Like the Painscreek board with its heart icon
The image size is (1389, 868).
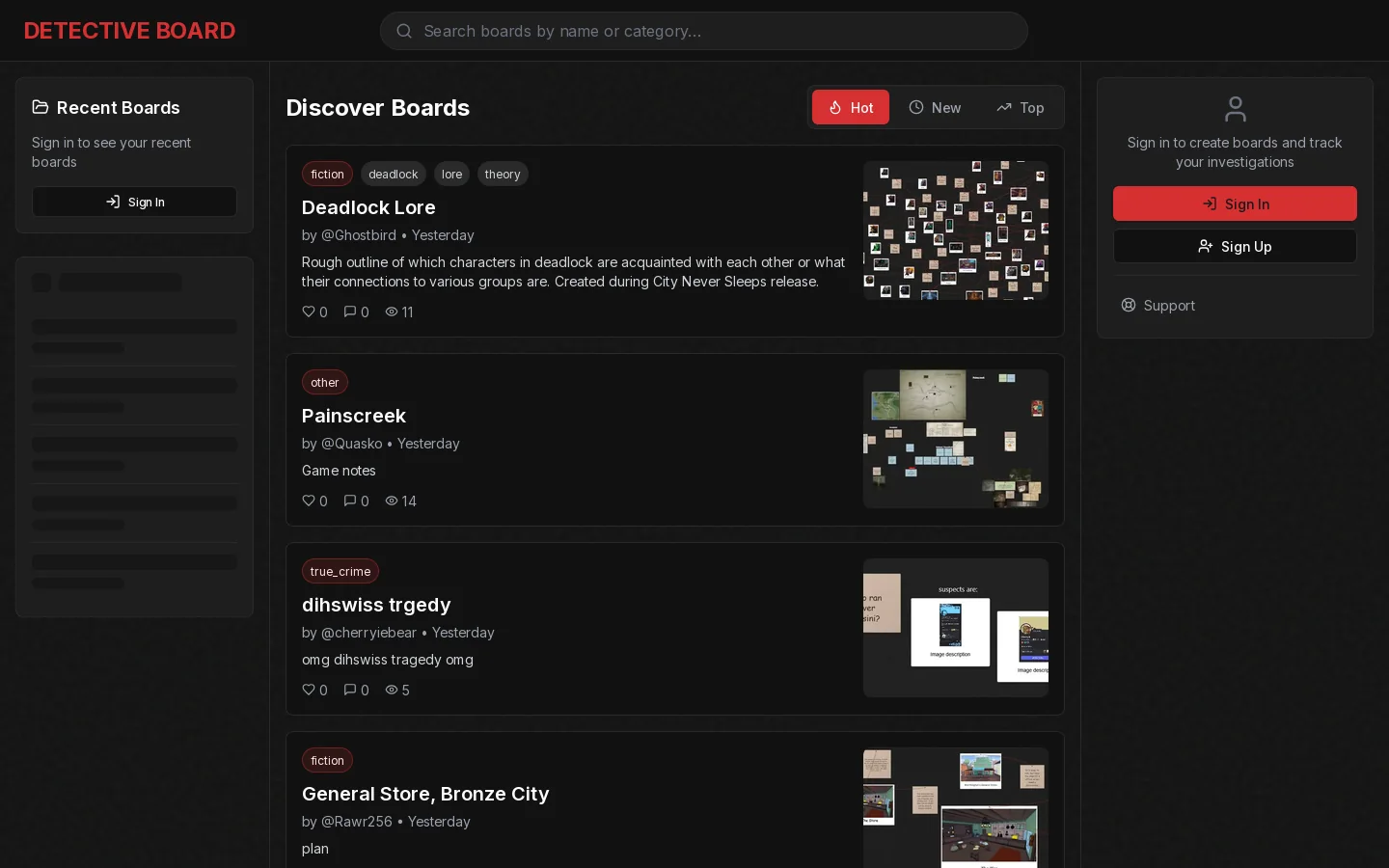coord(309,501)
